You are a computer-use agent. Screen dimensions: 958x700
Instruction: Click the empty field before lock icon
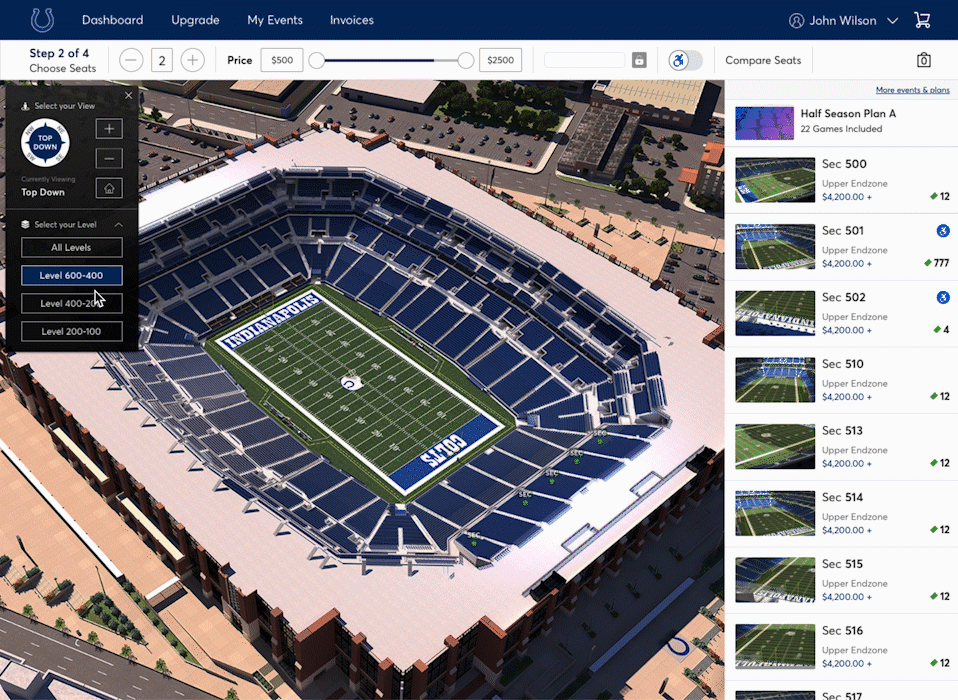tap(584, 60)
